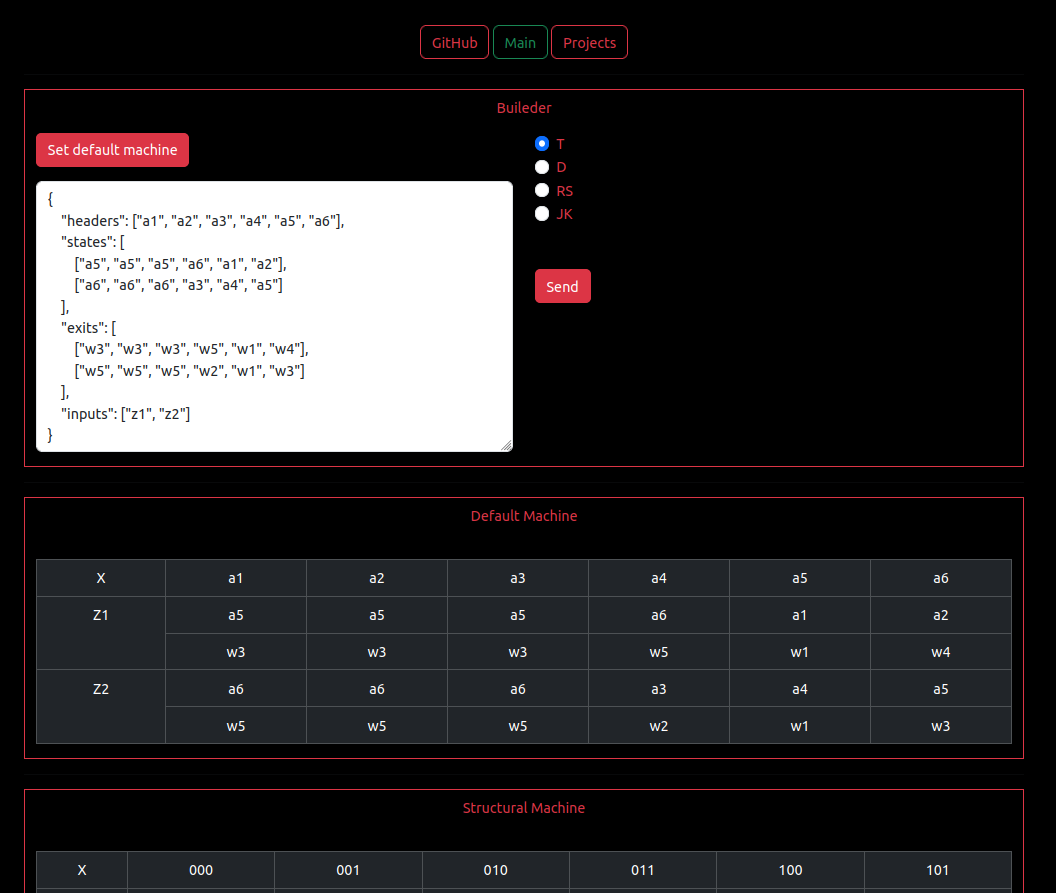Click the Z1 row header cell
1056x893 pixels.
click(x=101, y=616)
